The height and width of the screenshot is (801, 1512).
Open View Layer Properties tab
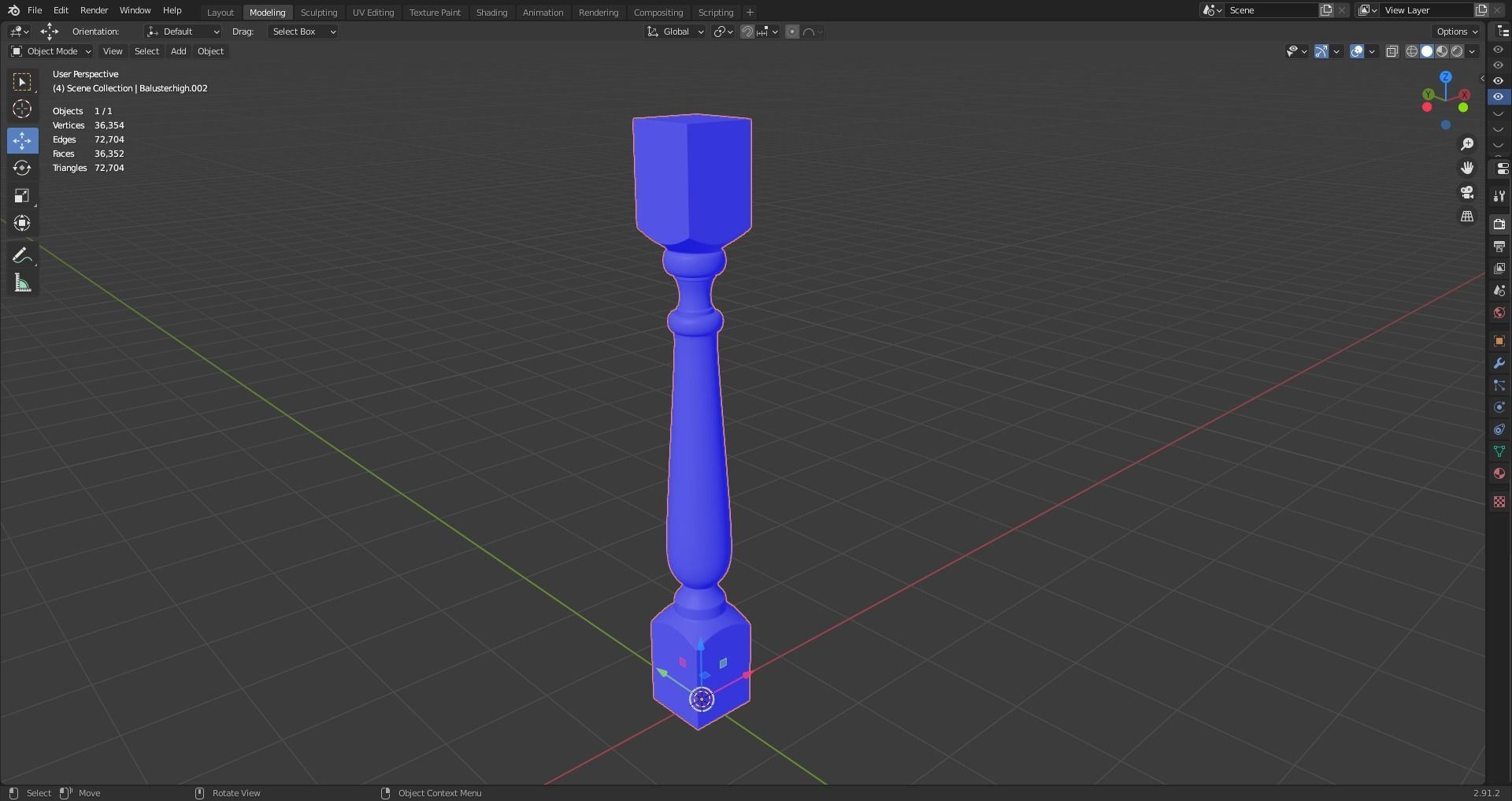(x=1499, y=269)
